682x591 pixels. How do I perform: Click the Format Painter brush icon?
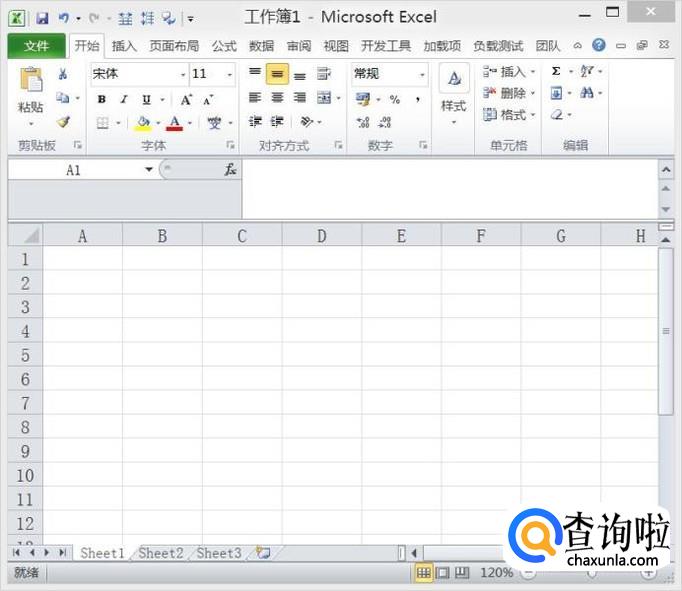(63, 122)
